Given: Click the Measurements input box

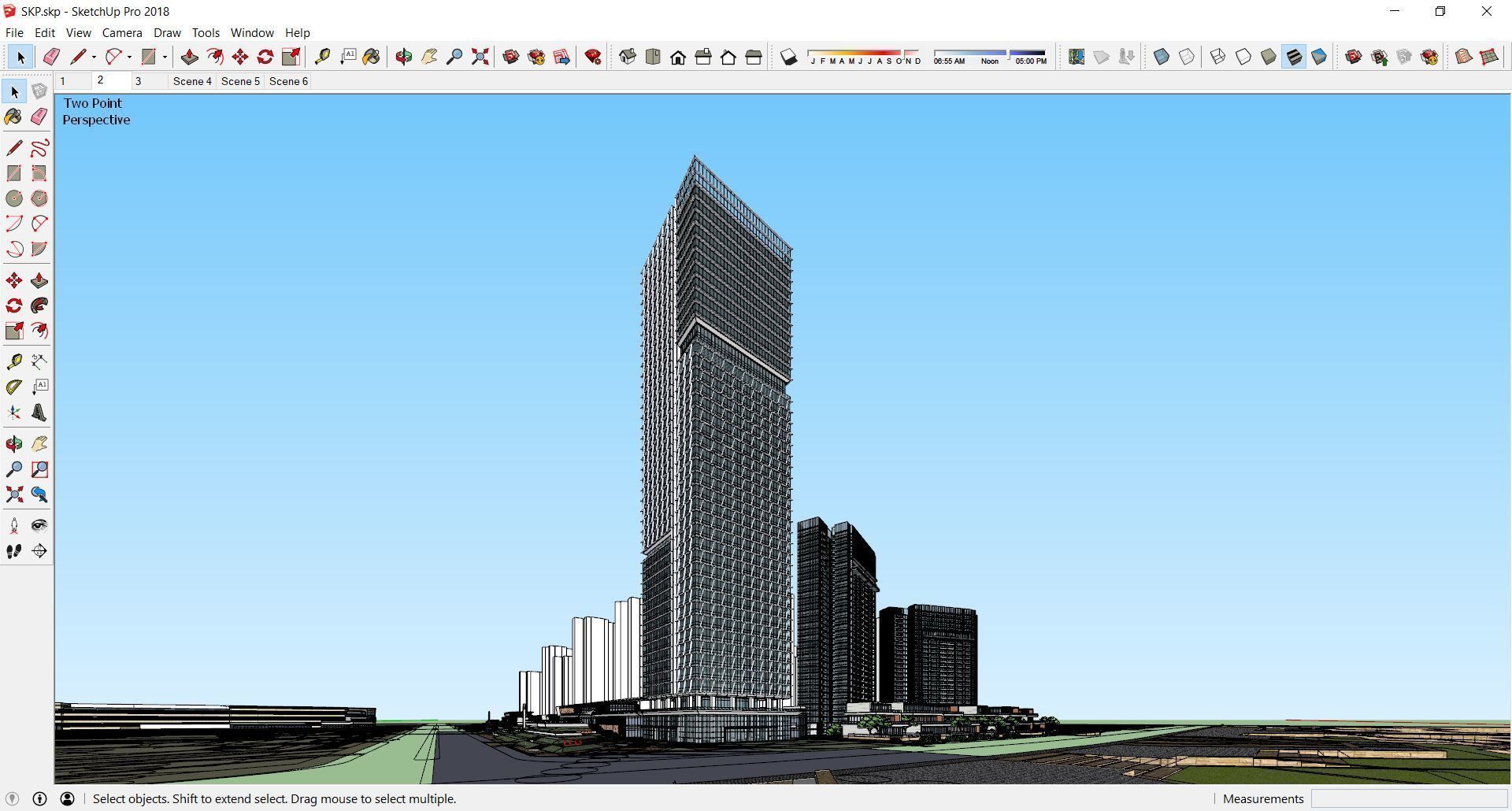Looking at the screenshot, I should 1409,798.
